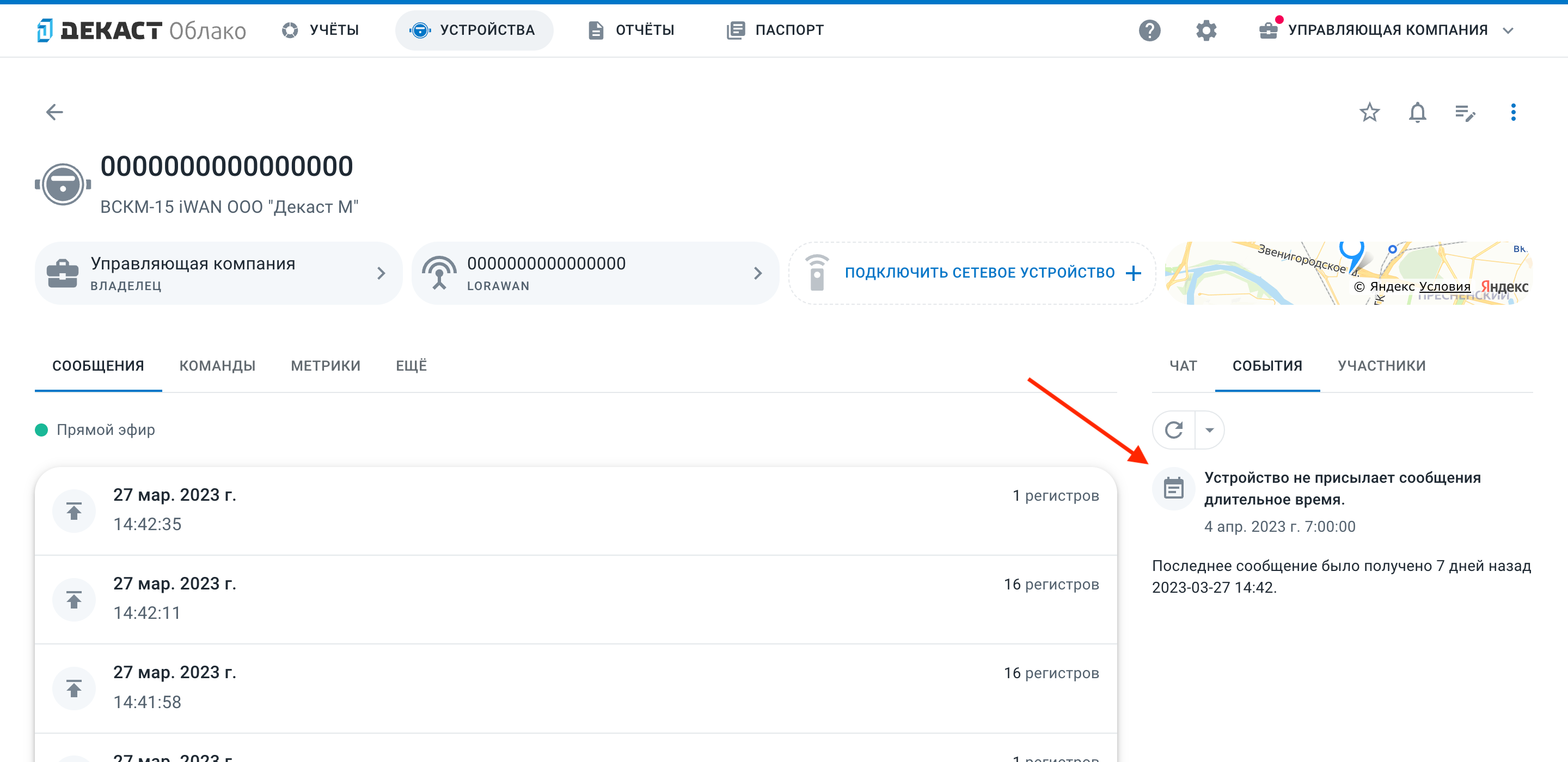Open the edit list pencil icon
The image size is (1568, 762).
coord(1465,112)
